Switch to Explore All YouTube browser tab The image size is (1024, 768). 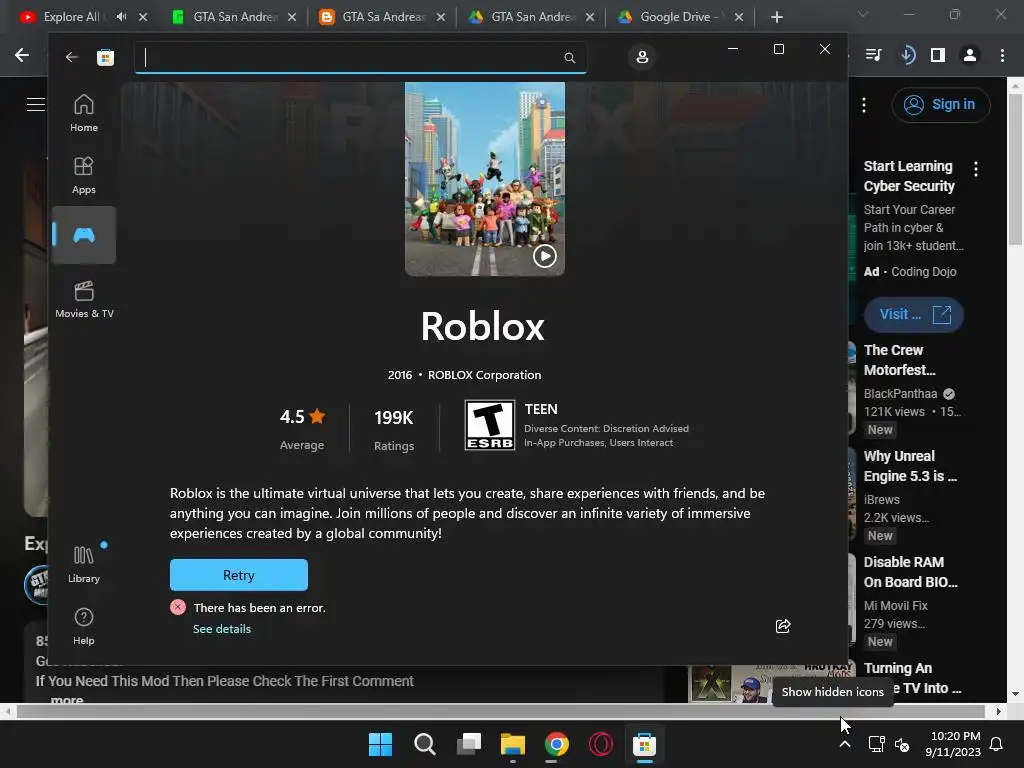pos(71,17)
